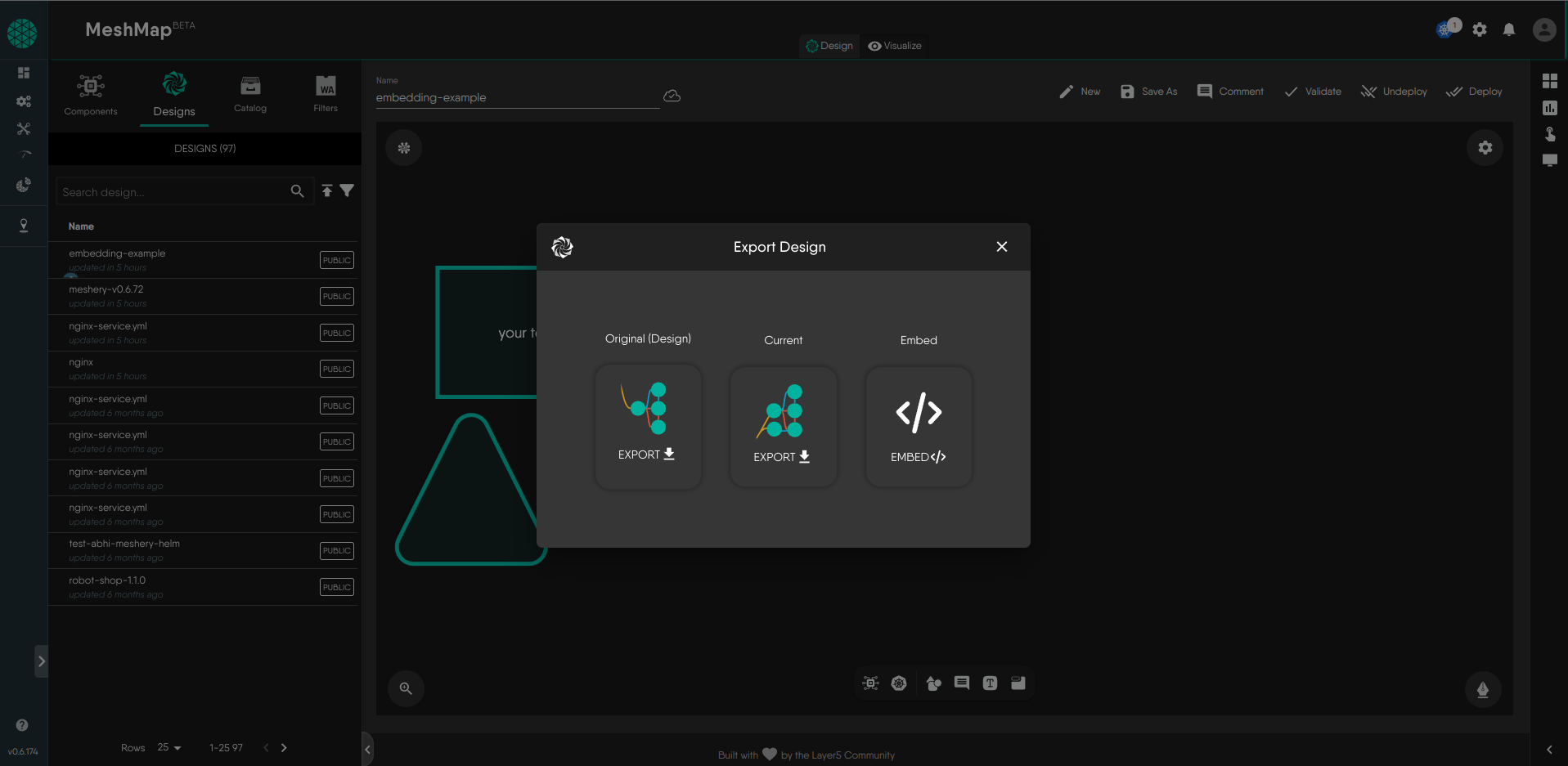Image resolution: width=1568 pixels, height=766 pixels.
Task: Click the Deploy design button
Action: coord(1474,92)
